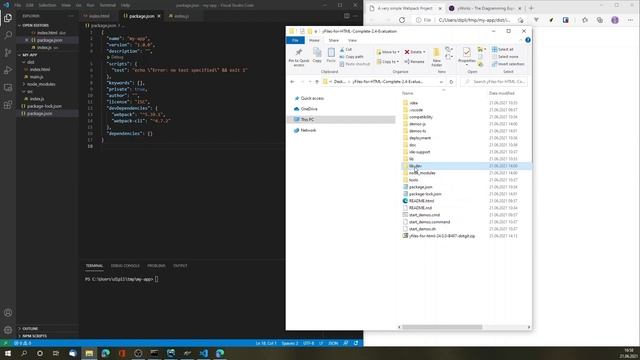Viewport: 640px width, 360px height.
Task: Click the Visual Studio Code taskbar icon
Action: click(x=204, y=353)
